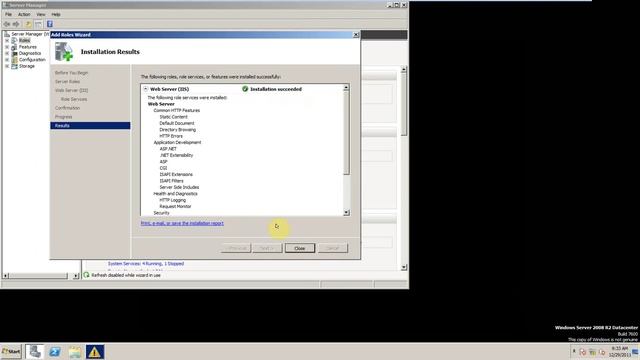
Task: Click the Refresh icon in status bar
Action: click(x=87, y=275)
